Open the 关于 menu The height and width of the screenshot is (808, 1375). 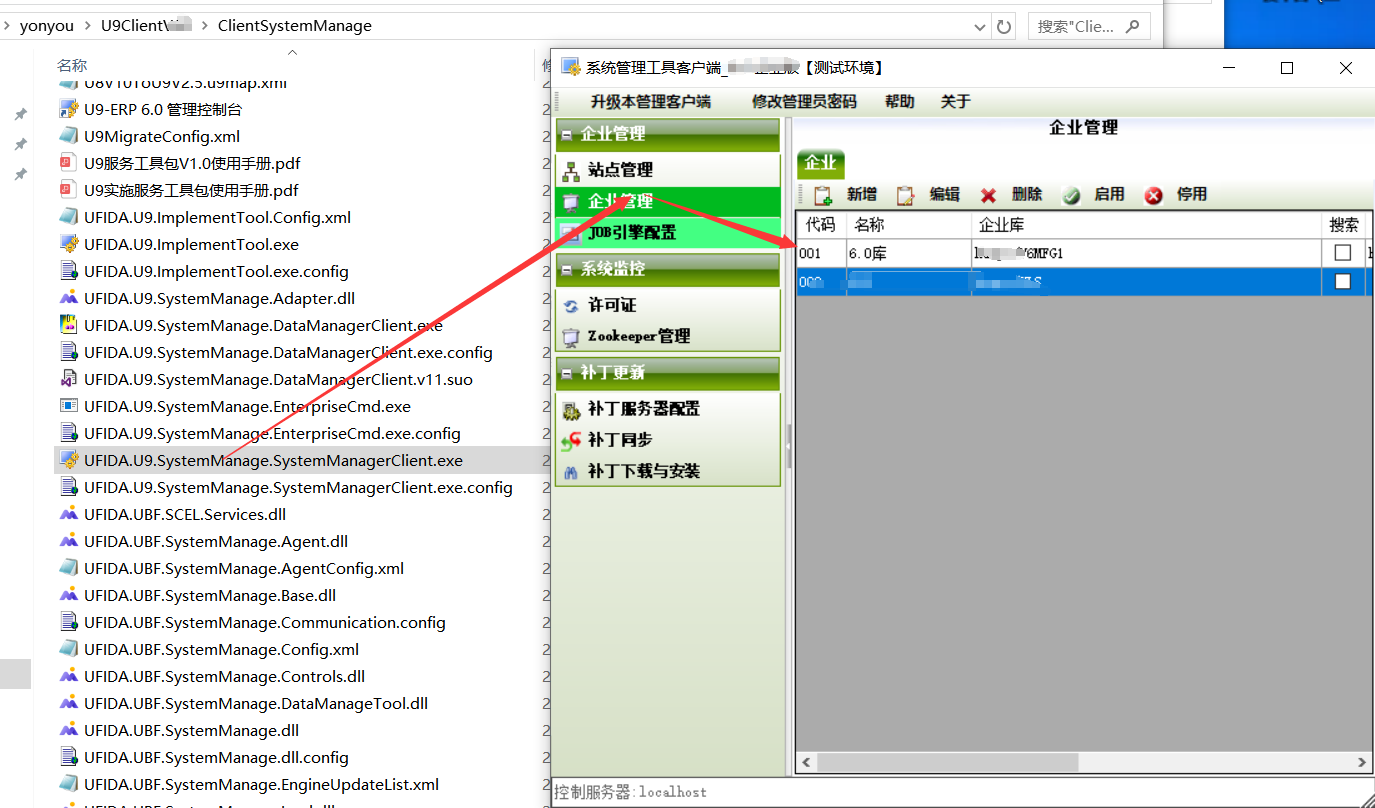(956, 102)
